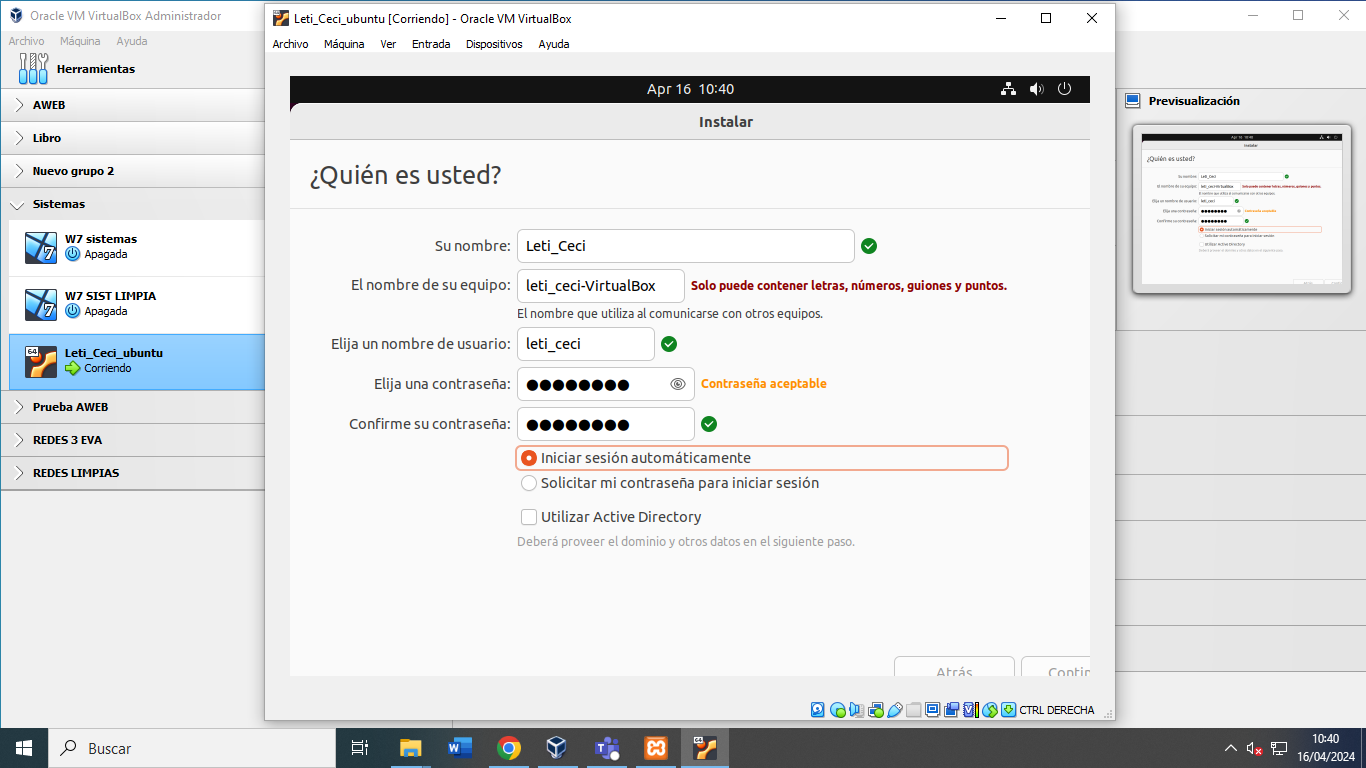
Task: Expand the REDES LIMPIAS group
Action: click(x=19, y=473)
